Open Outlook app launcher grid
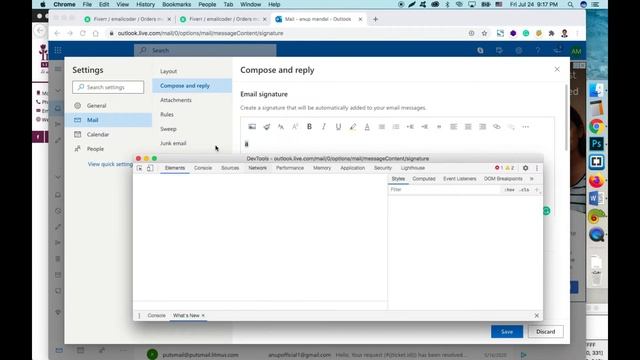The image size is (640, 360). click(x=58, y=50)
